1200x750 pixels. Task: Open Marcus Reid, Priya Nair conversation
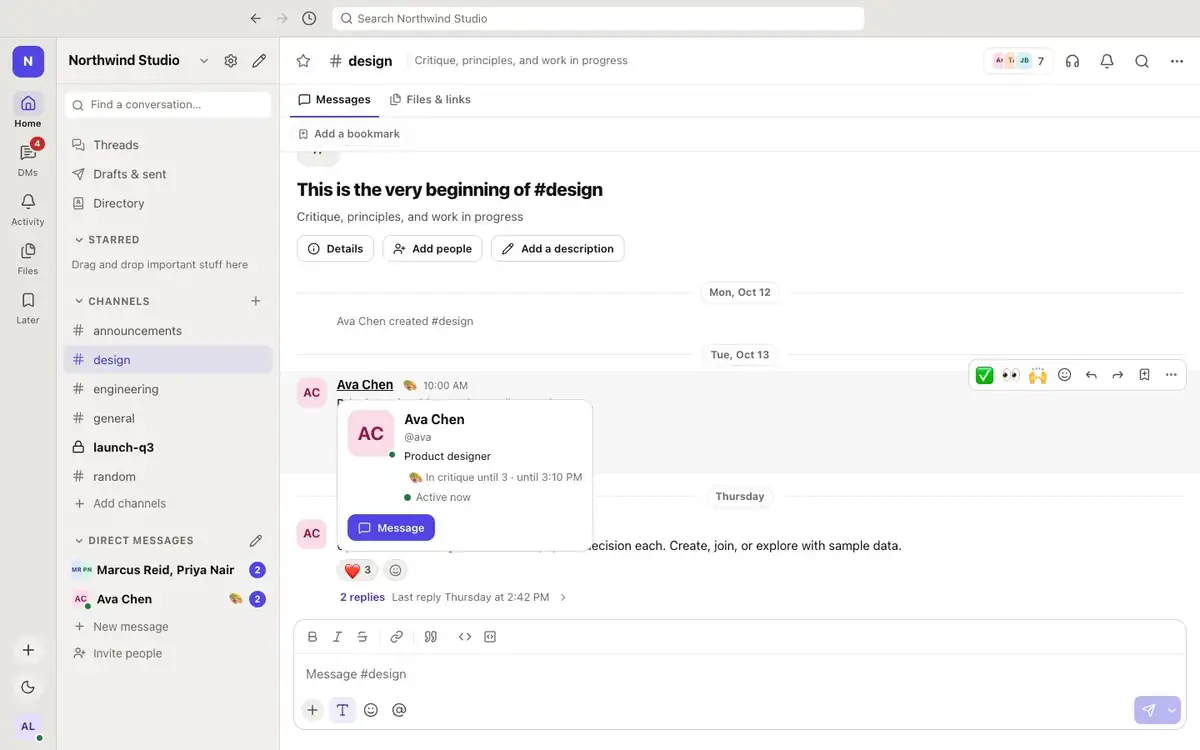[168, 570]
